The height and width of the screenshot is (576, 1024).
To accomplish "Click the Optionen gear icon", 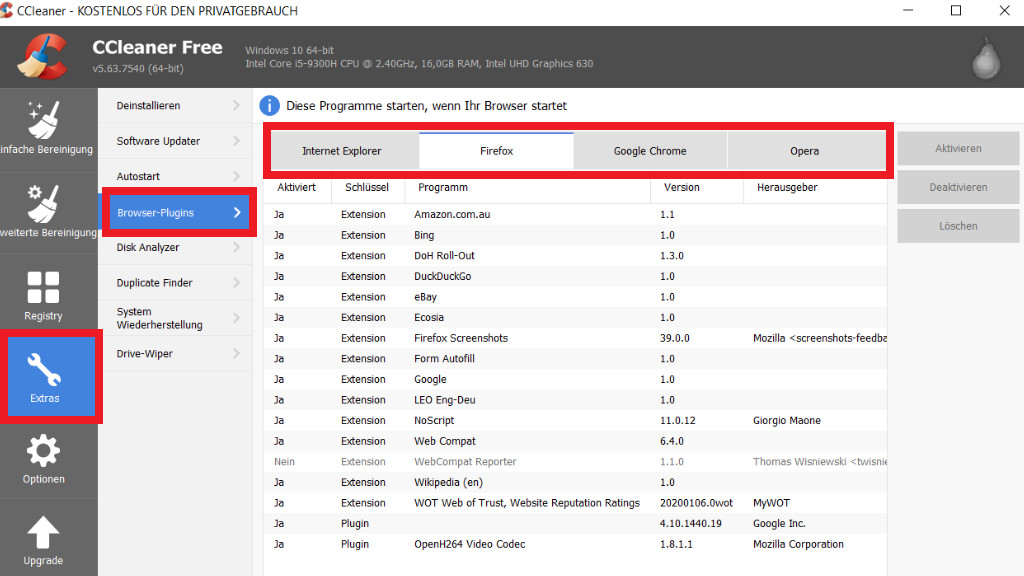I will 43,452.
